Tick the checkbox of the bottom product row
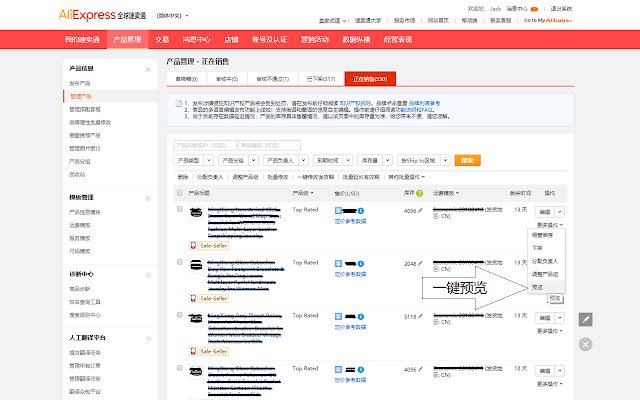Viewport: 640px width, 400px height. pos(180,368)
